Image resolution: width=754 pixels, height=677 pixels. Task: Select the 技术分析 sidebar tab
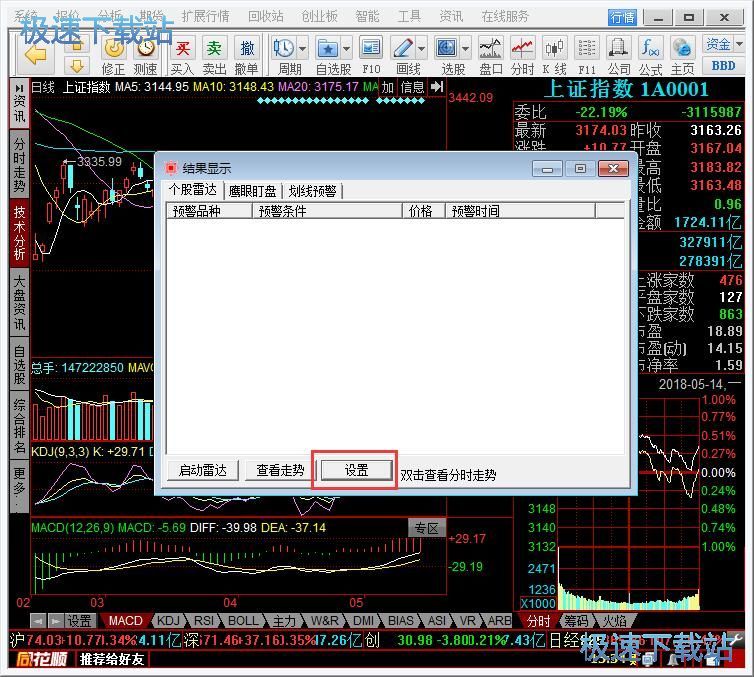click(19, 233)
